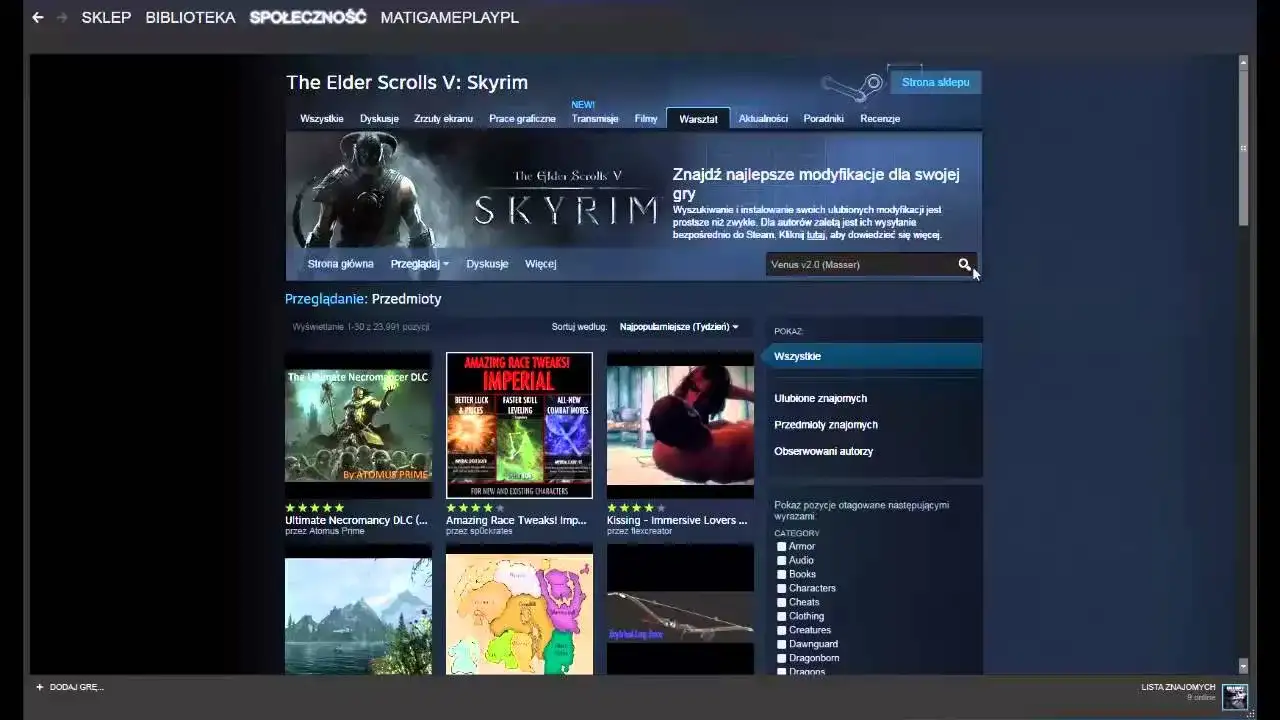The image size is (1280, 720).
Task: Click the magnifying glass search icon
Action: (964, 265)
